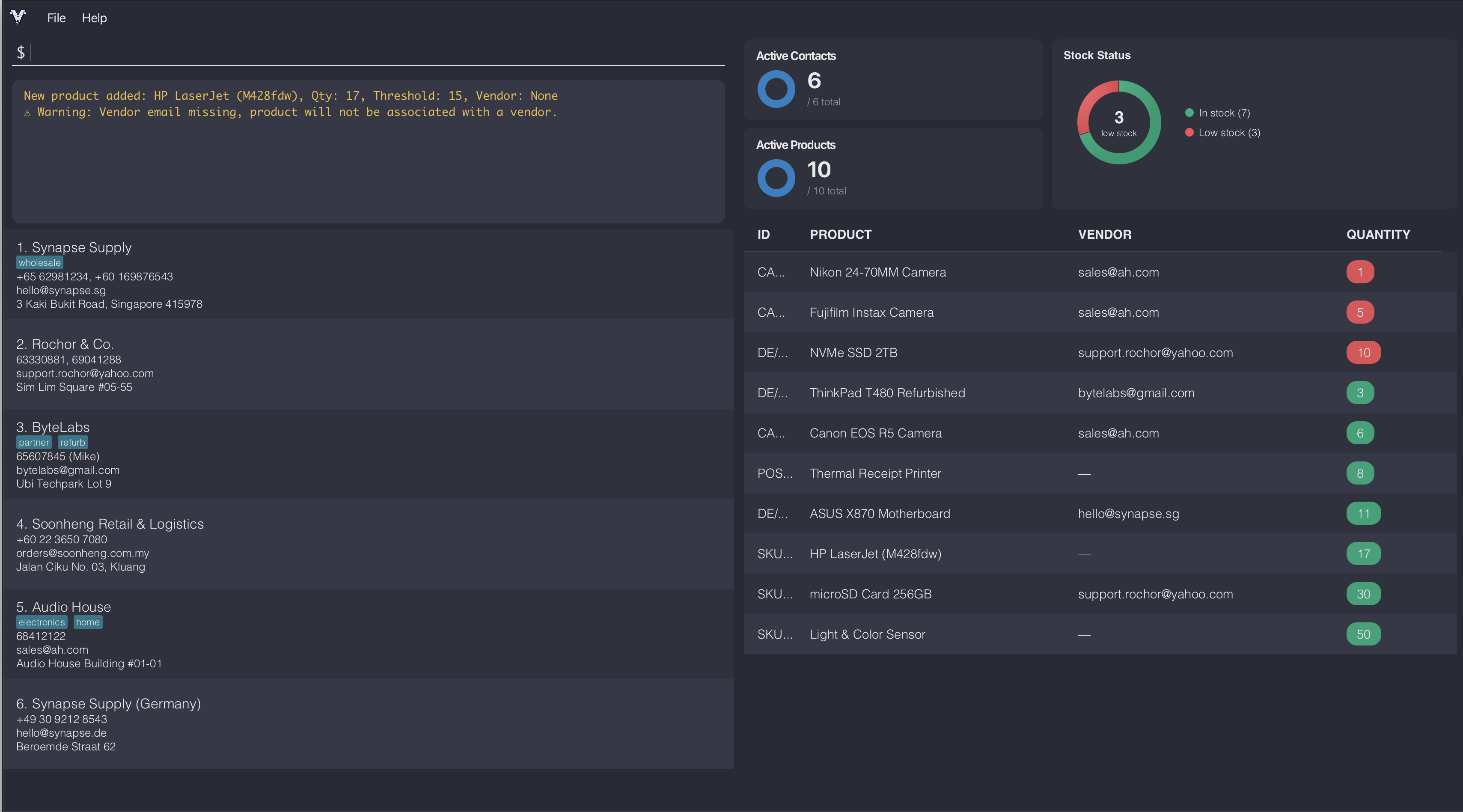
Task: Click the app logo icon
Action: (18, 17)
